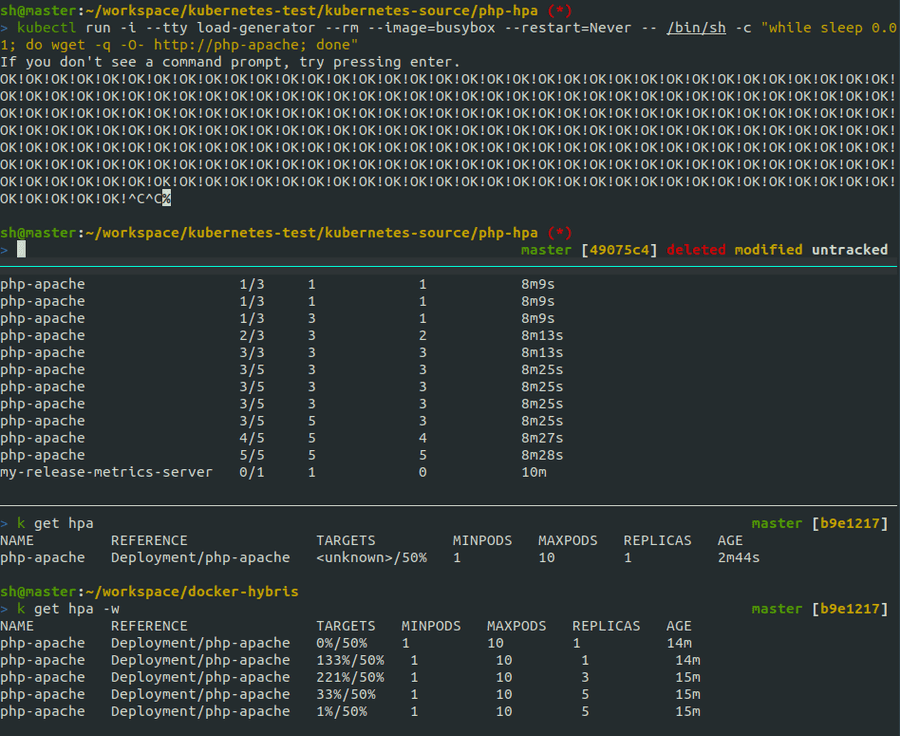The image size is (900, 736).
Task: Click the '0/1' metrics-server ready value
Action: (252, 472)
